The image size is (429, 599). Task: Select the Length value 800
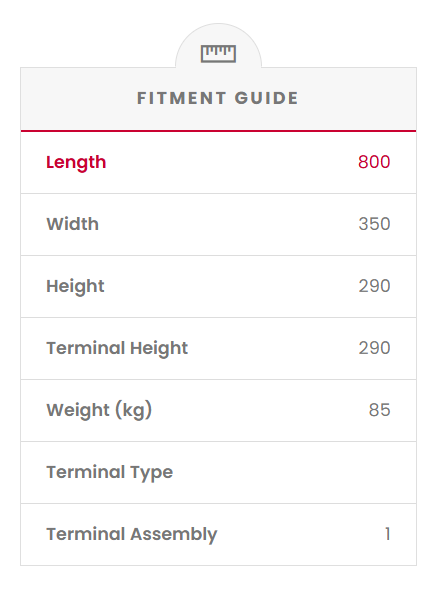[x=374, y=162]
